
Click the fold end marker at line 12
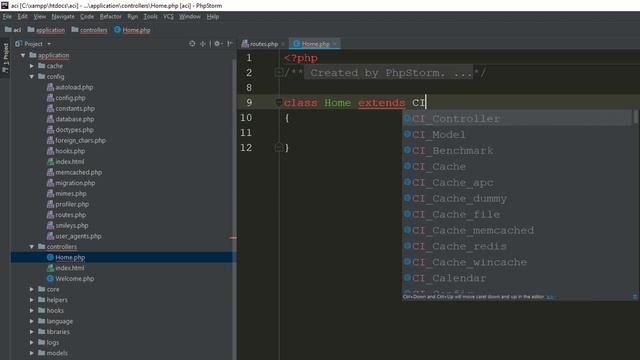tap(279, 147)
